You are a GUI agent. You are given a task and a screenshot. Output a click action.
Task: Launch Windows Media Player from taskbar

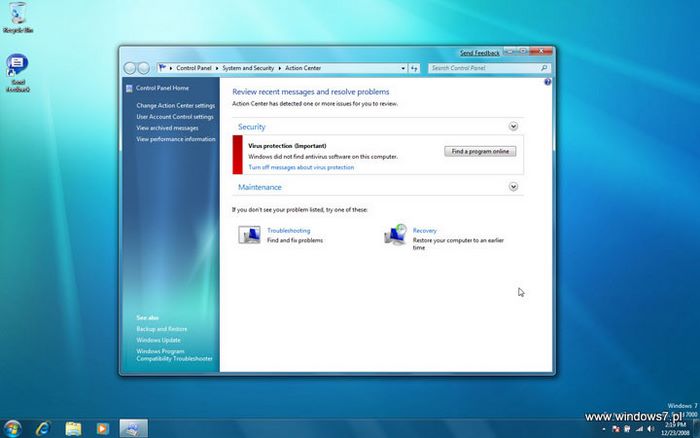click(x=102, y=429)
